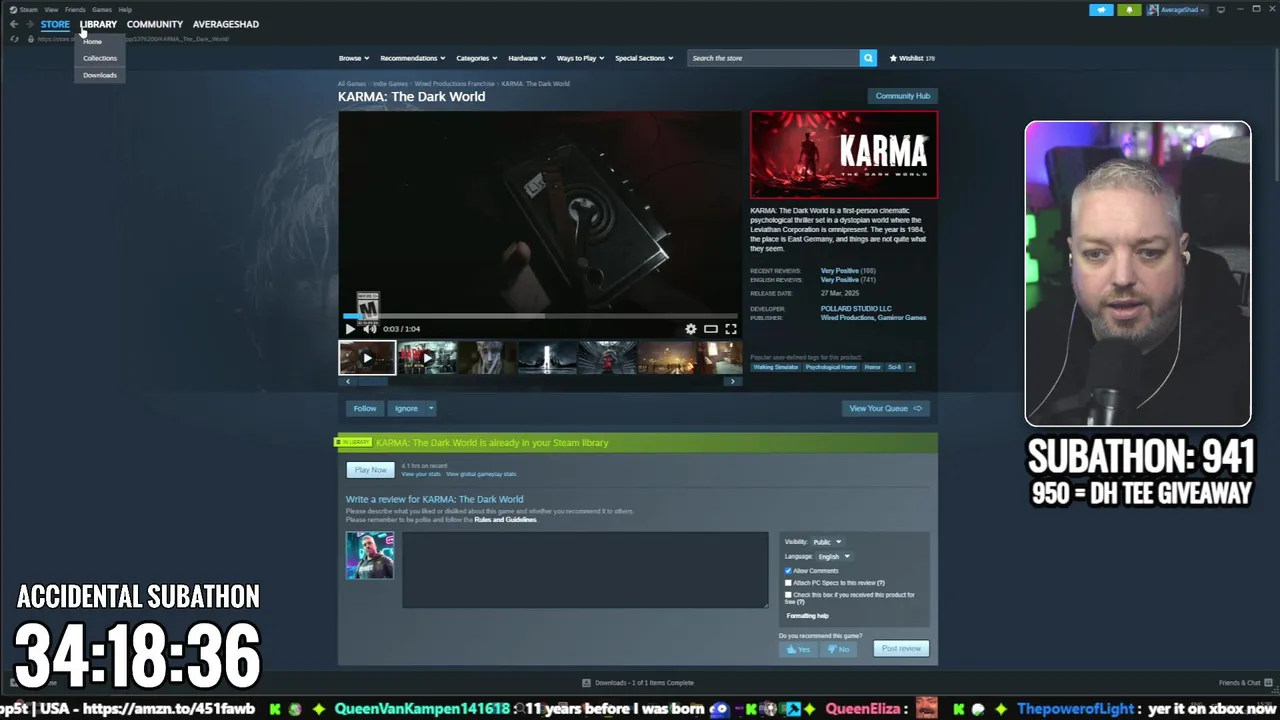Viewport: 1280px width, 720px height.
Task: Click the Psychological Horror tag
Action: (832, 367)
